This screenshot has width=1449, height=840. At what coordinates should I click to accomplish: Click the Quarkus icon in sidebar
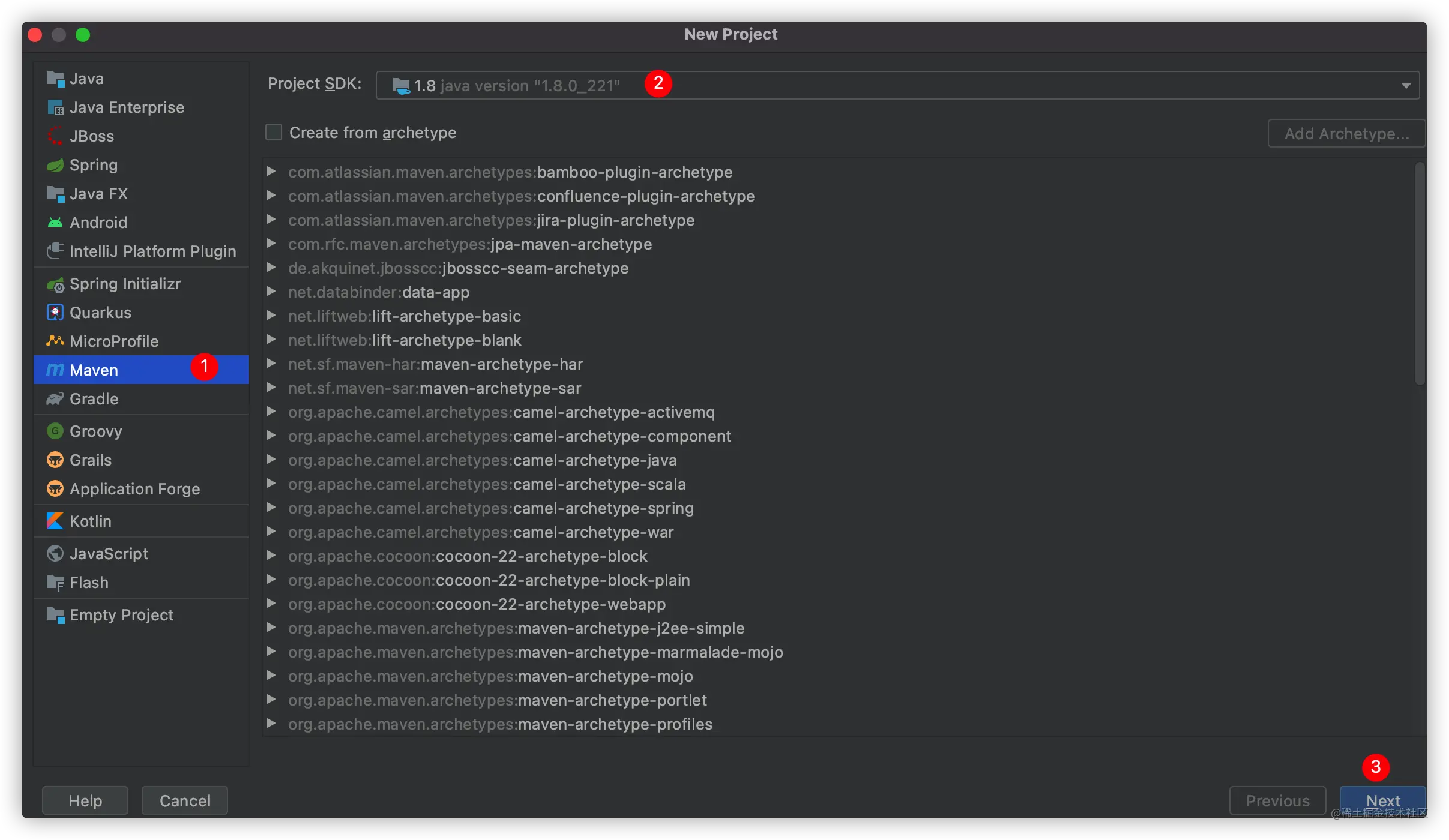(55, 313)
